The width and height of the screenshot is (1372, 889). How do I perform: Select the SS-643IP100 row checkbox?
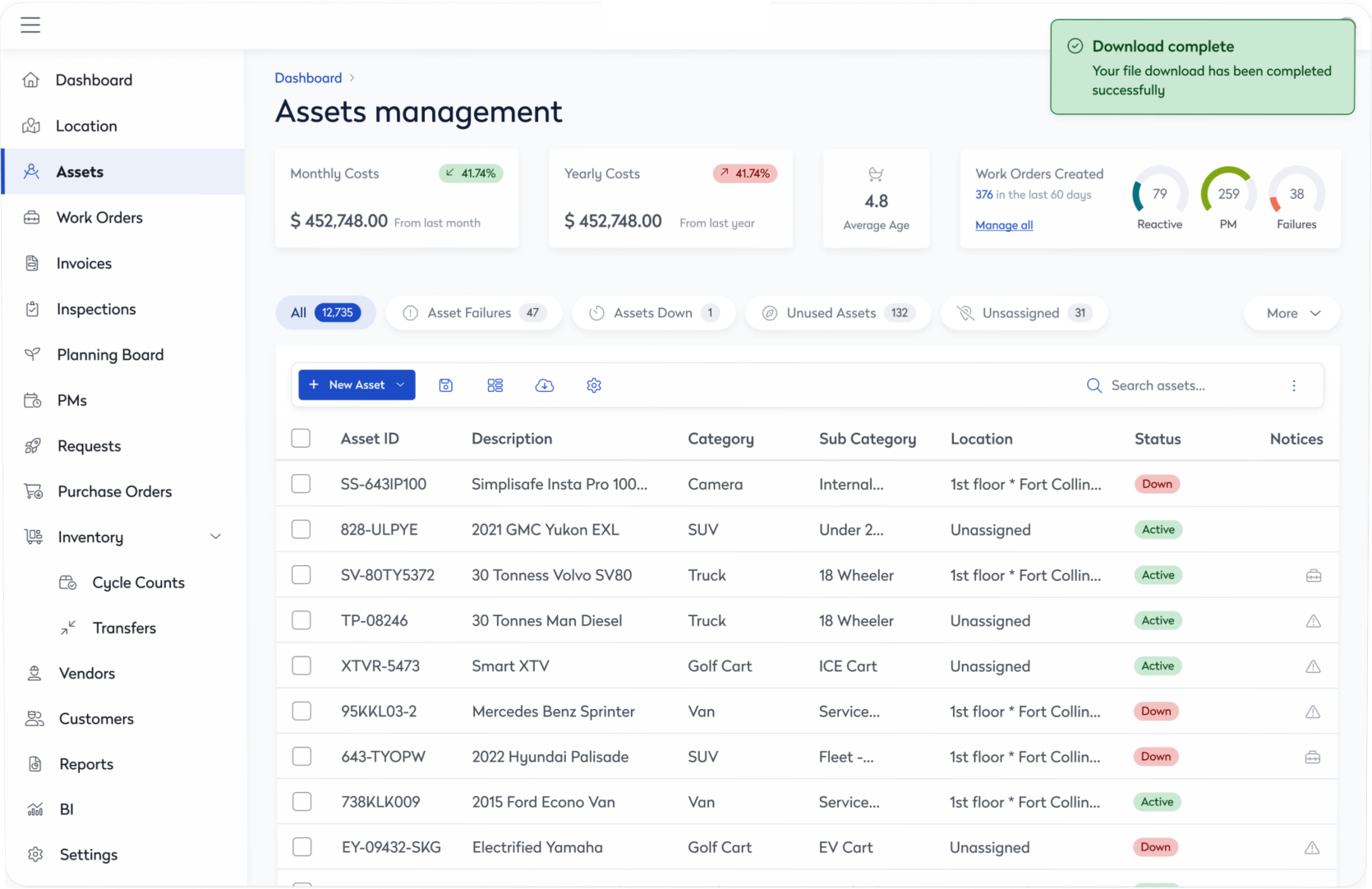pos(301,484)
